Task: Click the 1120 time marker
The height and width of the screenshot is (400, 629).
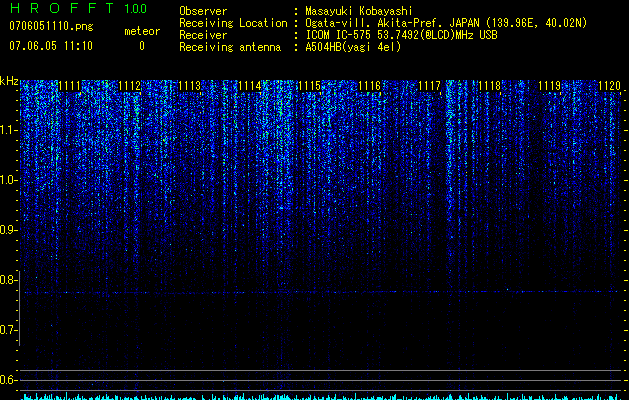Action: (609, 86)
